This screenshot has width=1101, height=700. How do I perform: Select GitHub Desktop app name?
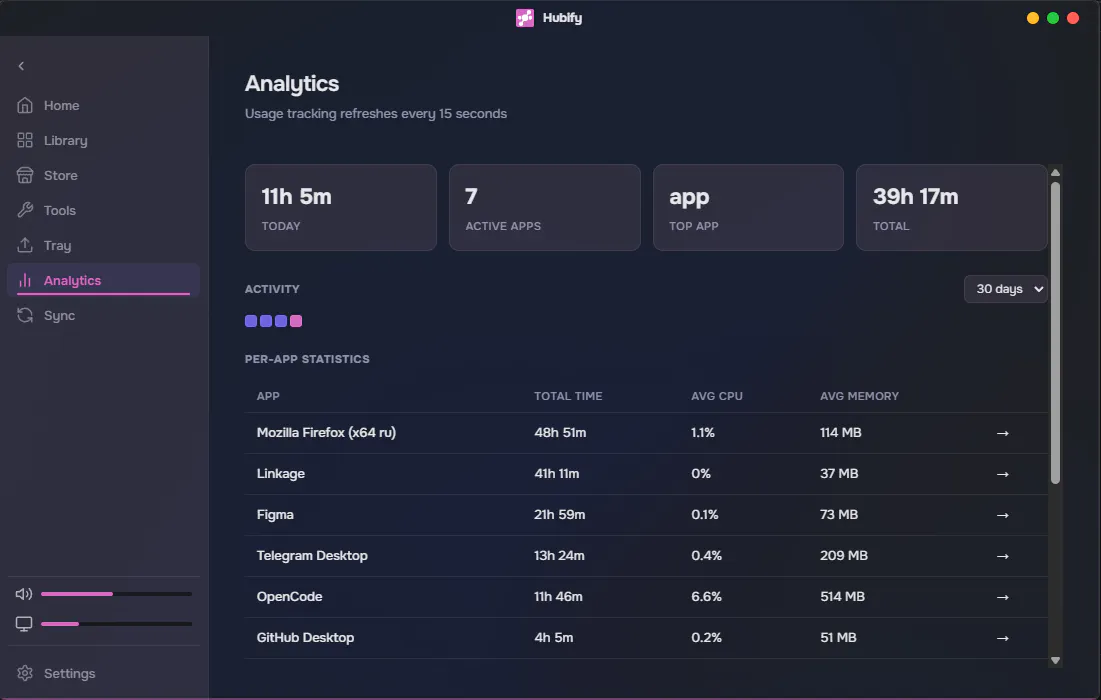[305, 638]
